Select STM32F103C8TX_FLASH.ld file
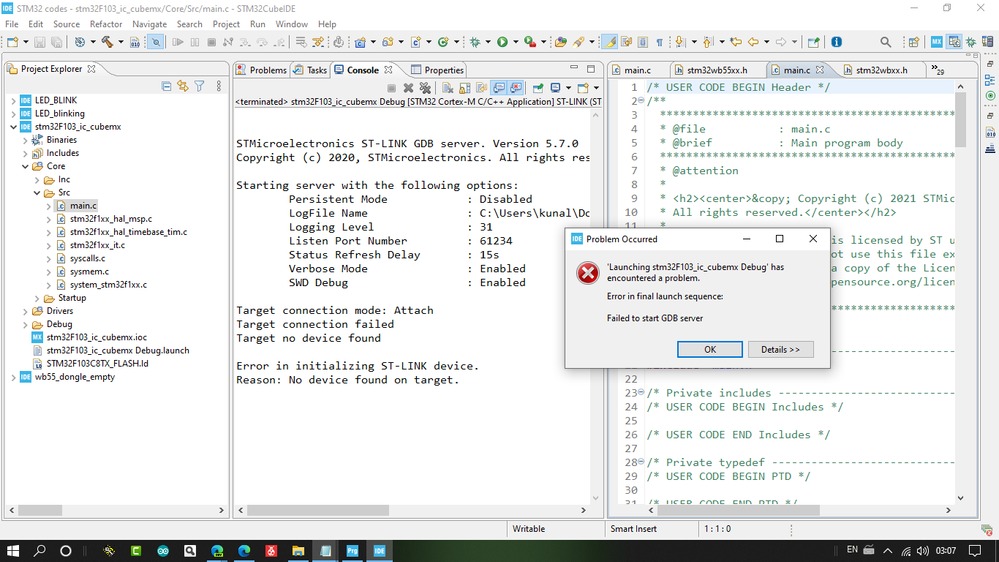 pos(97,364)
